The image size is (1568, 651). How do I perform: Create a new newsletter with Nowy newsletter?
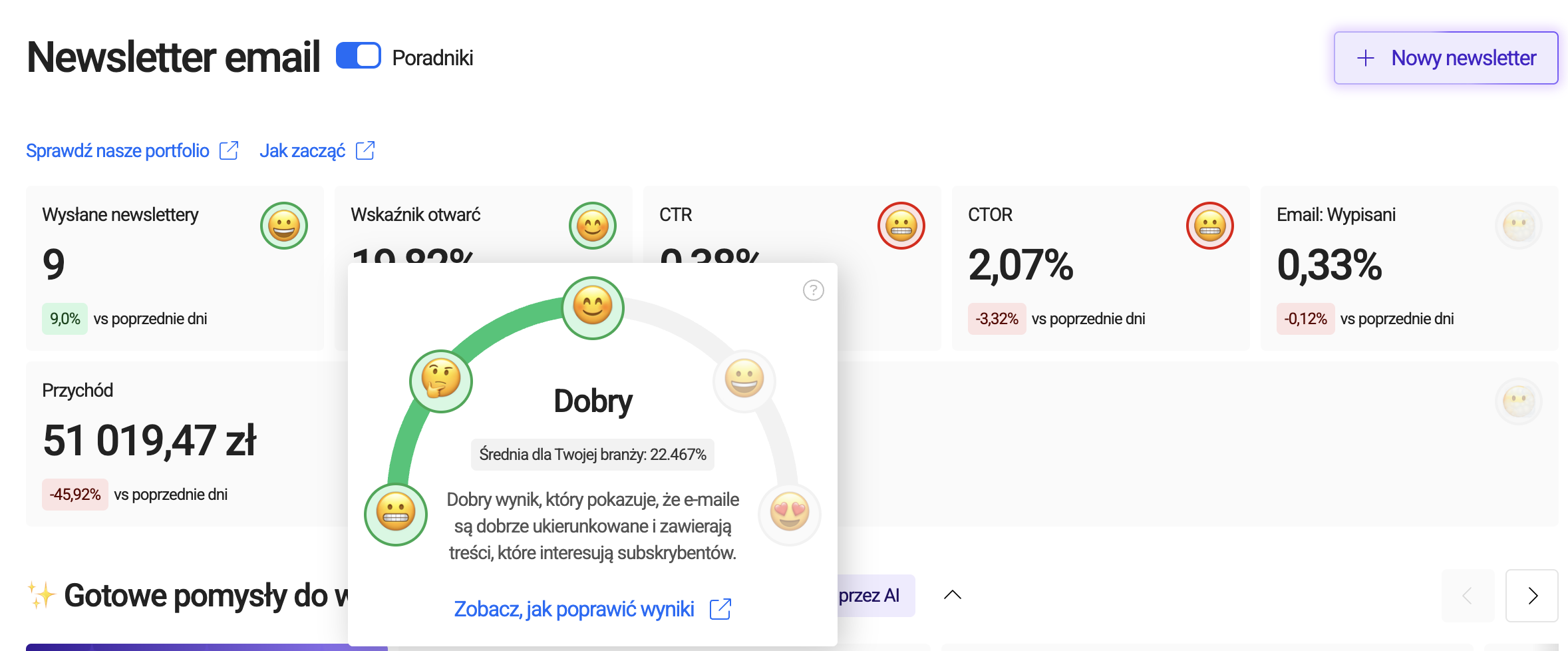(x=1446, y=58)
